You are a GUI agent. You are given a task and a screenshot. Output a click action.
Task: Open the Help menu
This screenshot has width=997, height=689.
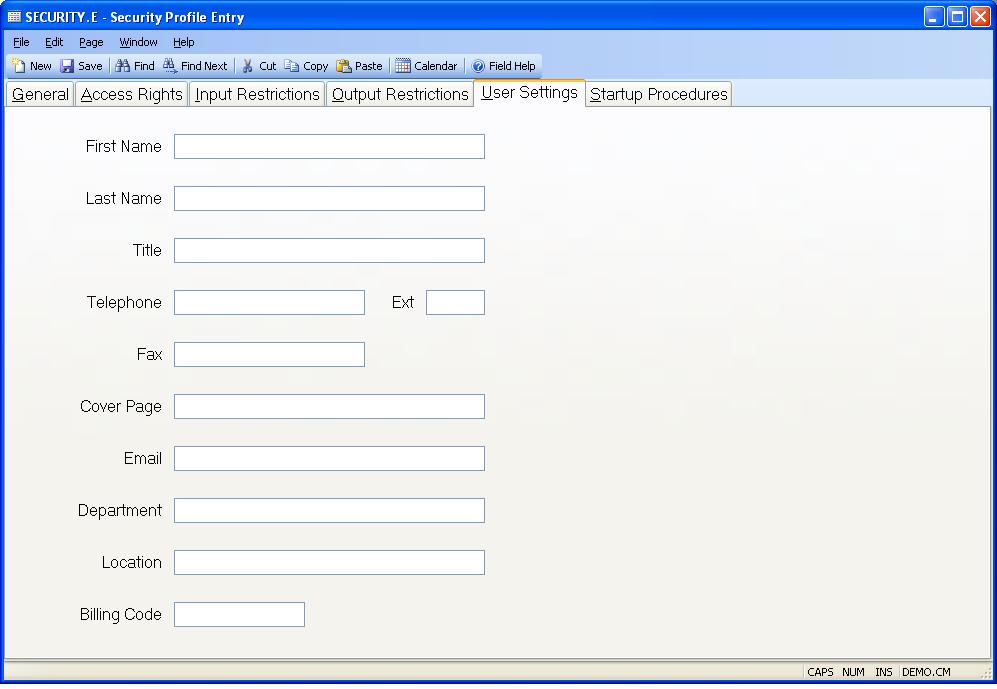(x=184, y=42)
